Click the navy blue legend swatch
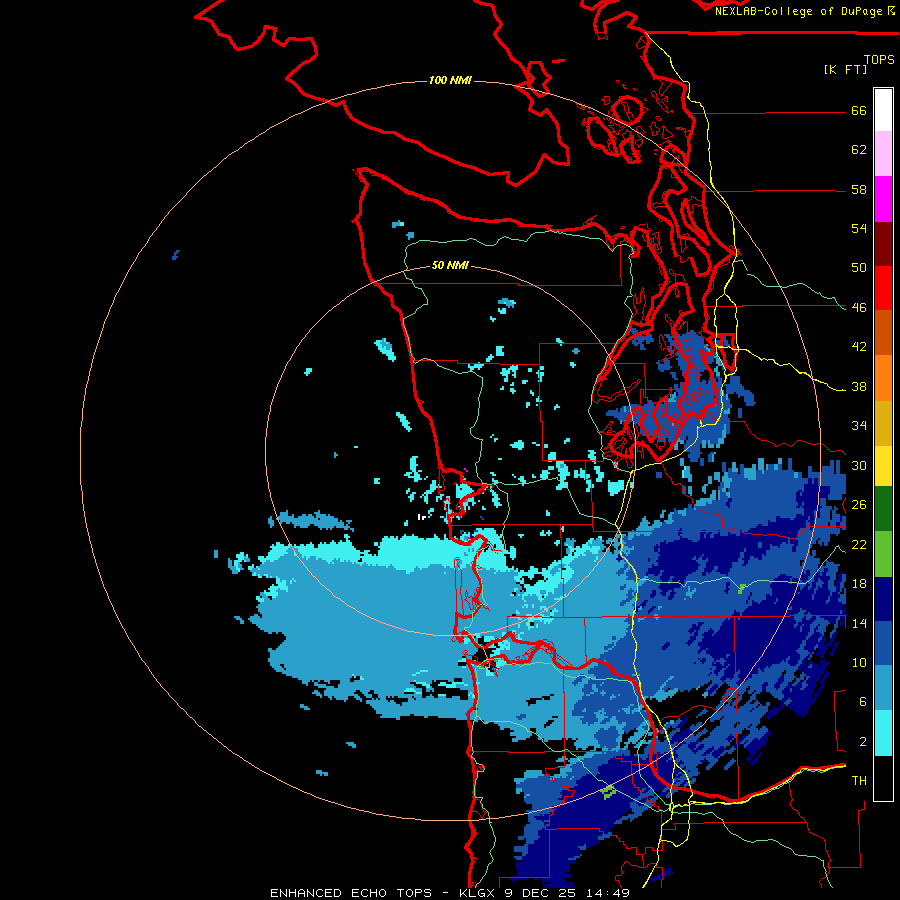This screenshot has width=900, height=900. click(x=883, y=599)
